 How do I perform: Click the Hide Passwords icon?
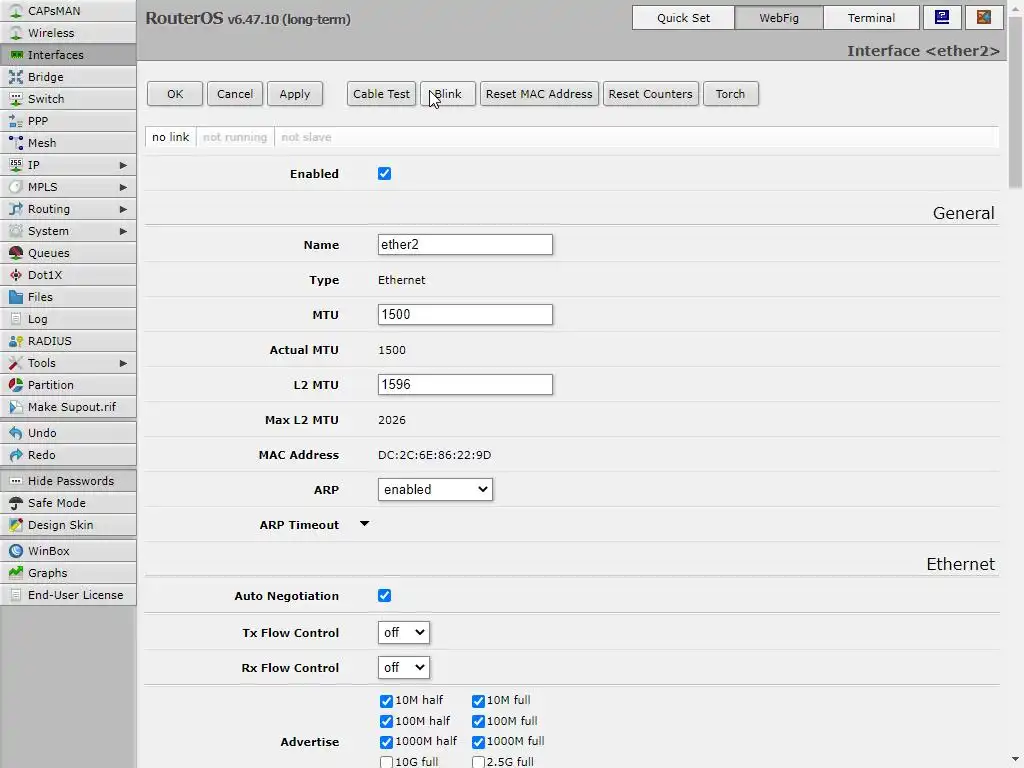[16, 481]
